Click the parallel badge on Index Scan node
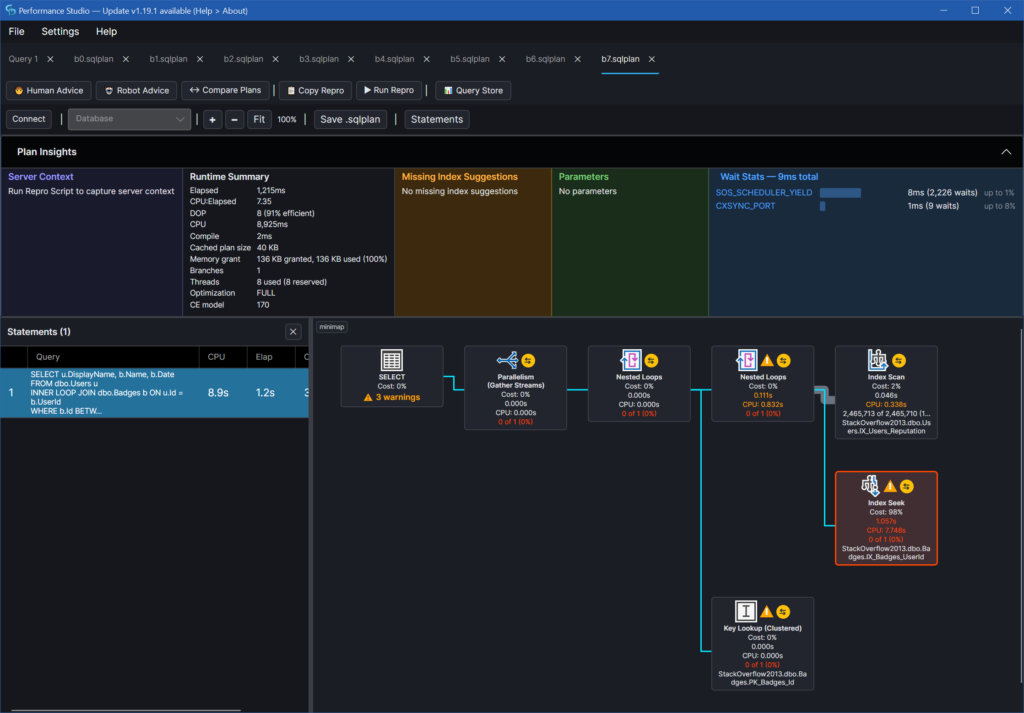Image resolution: width=1024 pixels, height=713 pixels. click(899, 360)
